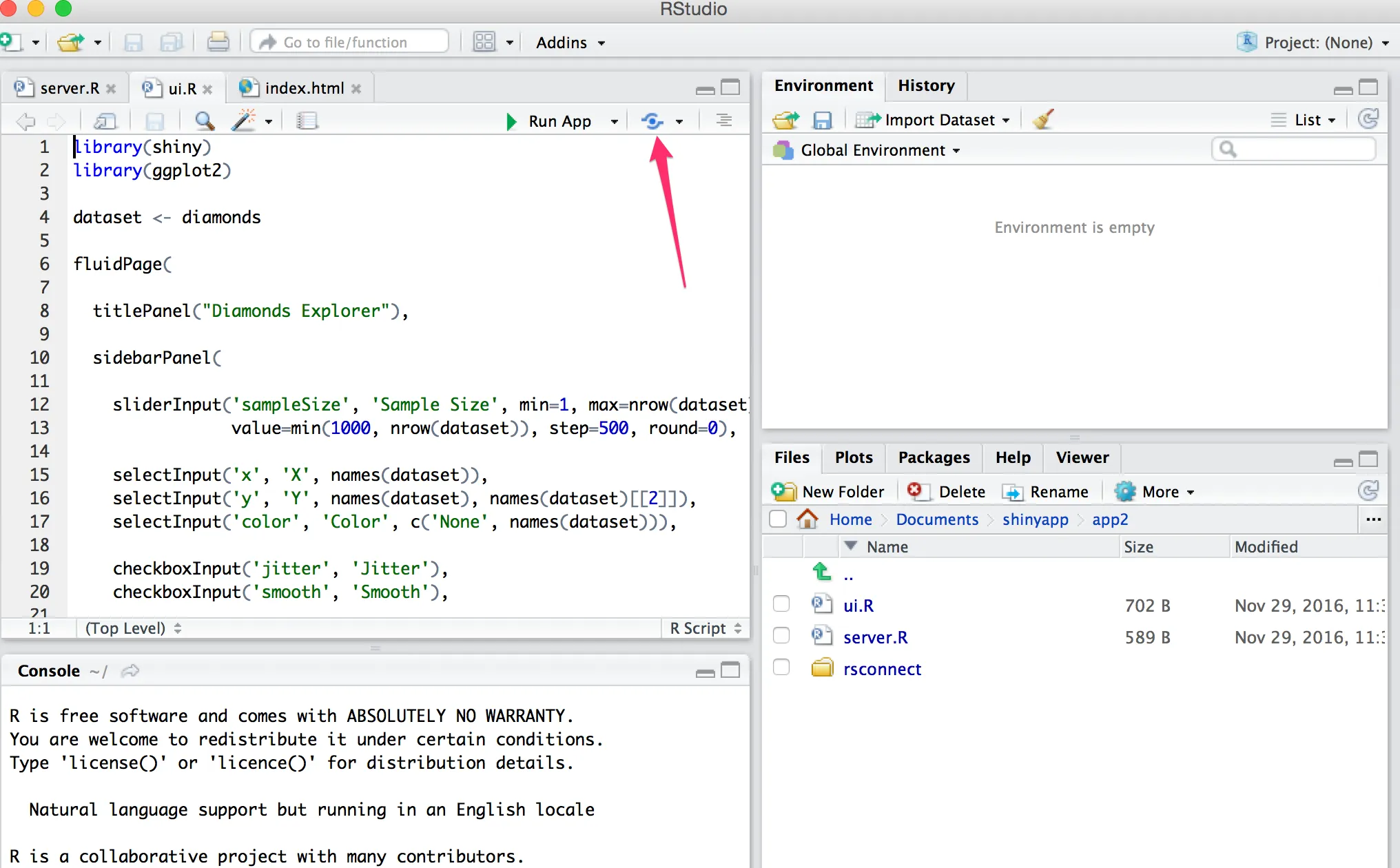Tick the server.R file checkbox

click(x=781, y=636)
